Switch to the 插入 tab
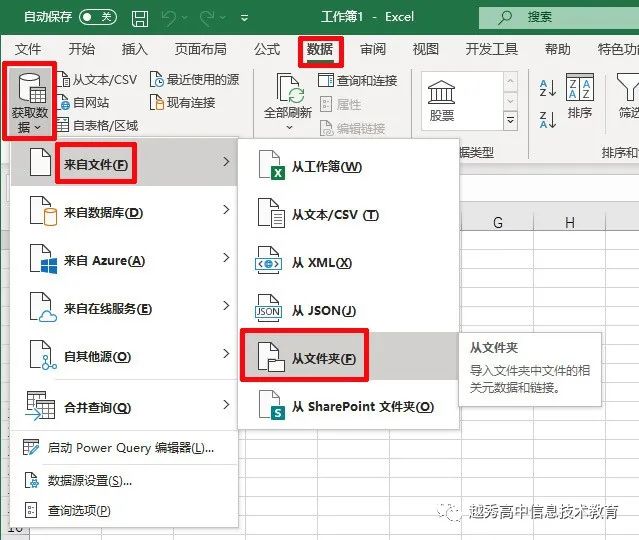This screenshot has width=639, height=540. point(134,49)
